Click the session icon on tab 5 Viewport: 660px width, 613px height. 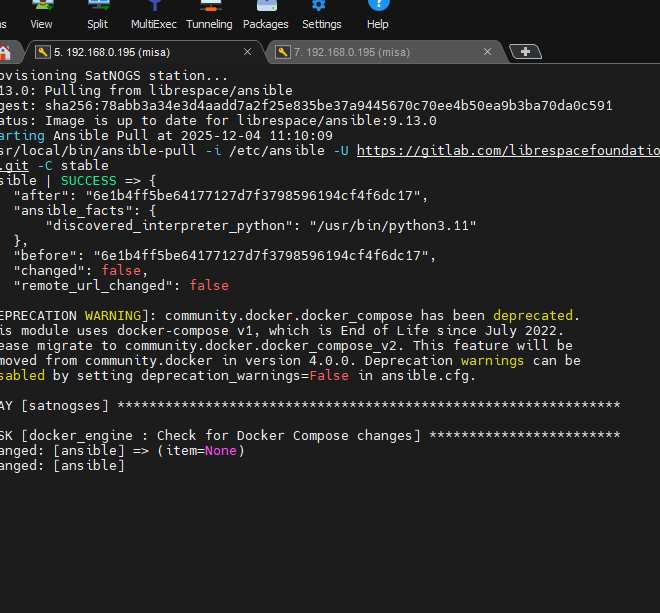point(43,52)
